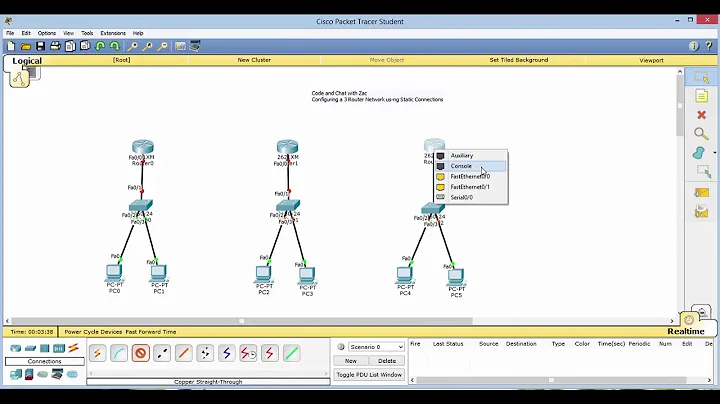Pick the Place Note tool
The height and width of the screenshot is (404, 720).
(701, 96)
